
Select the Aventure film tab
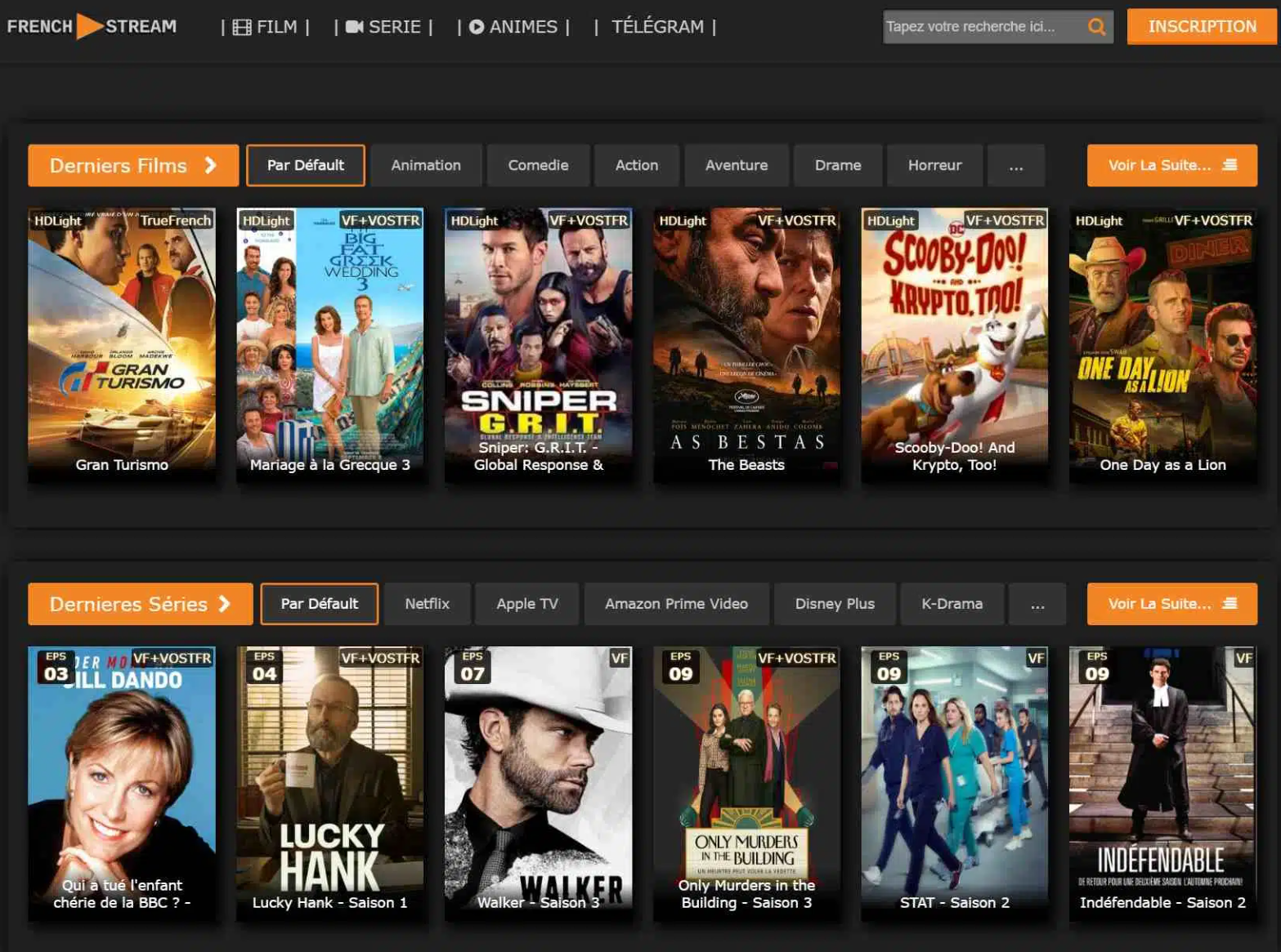pos(737,166)
